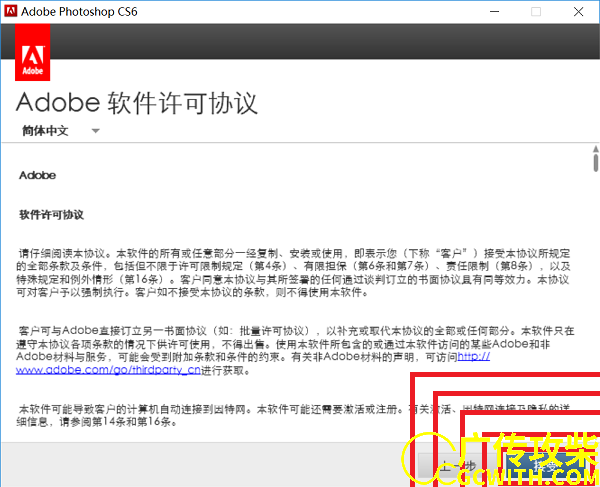This screenshot has width=600, height=487.
Task: Click the paragraph starting with 请仔细阅读本协议
Action: (293, 273)
